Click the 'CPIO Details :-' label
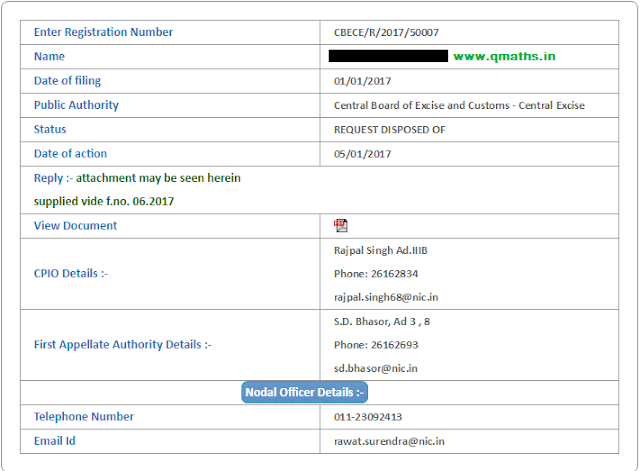Screen dimensions: 640x471 point(71,273)
